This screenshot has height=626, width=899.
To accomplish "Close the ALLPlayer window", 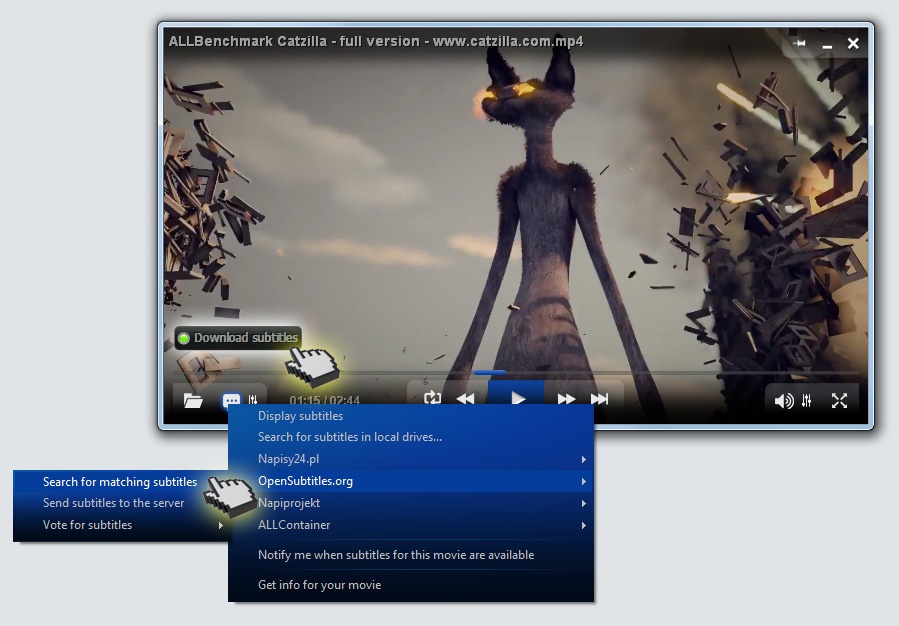I will (x=853, y=44).
